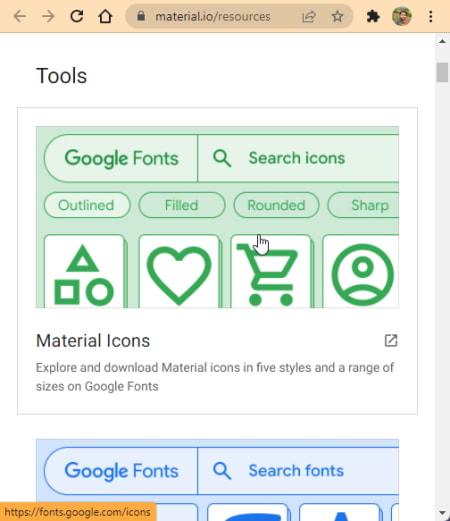Click the Google Fonts blue preview image
The height and width of the screenshot is (521, 450).
217,480
